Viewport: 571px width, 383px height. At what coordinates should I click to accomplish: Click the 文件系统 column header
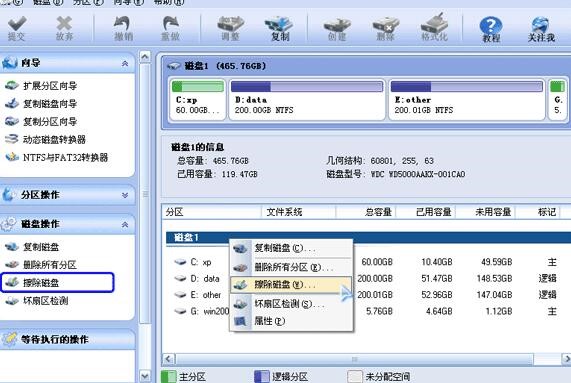tap(299, 212)
